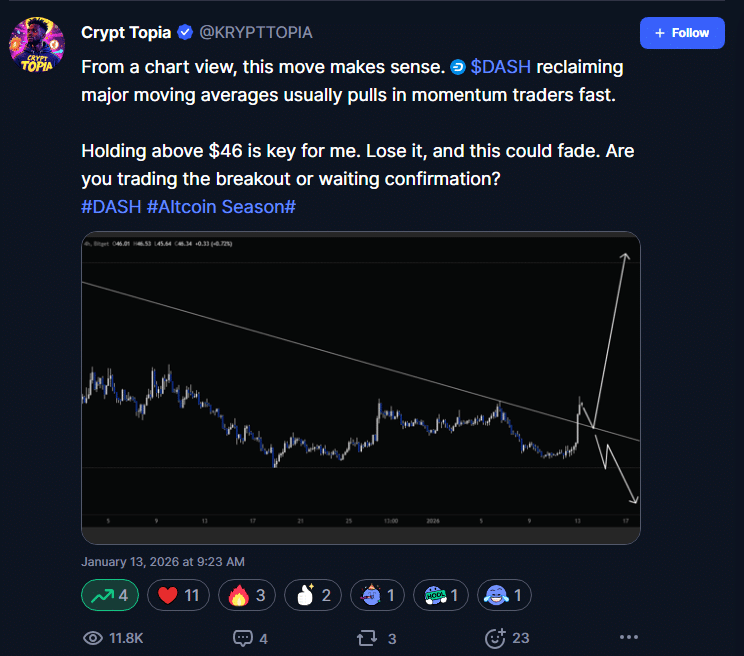Click the Crypt Topia profile avatar
This screenshot has width=744, height=656.
pyautogui.click(x=38, y=45)
